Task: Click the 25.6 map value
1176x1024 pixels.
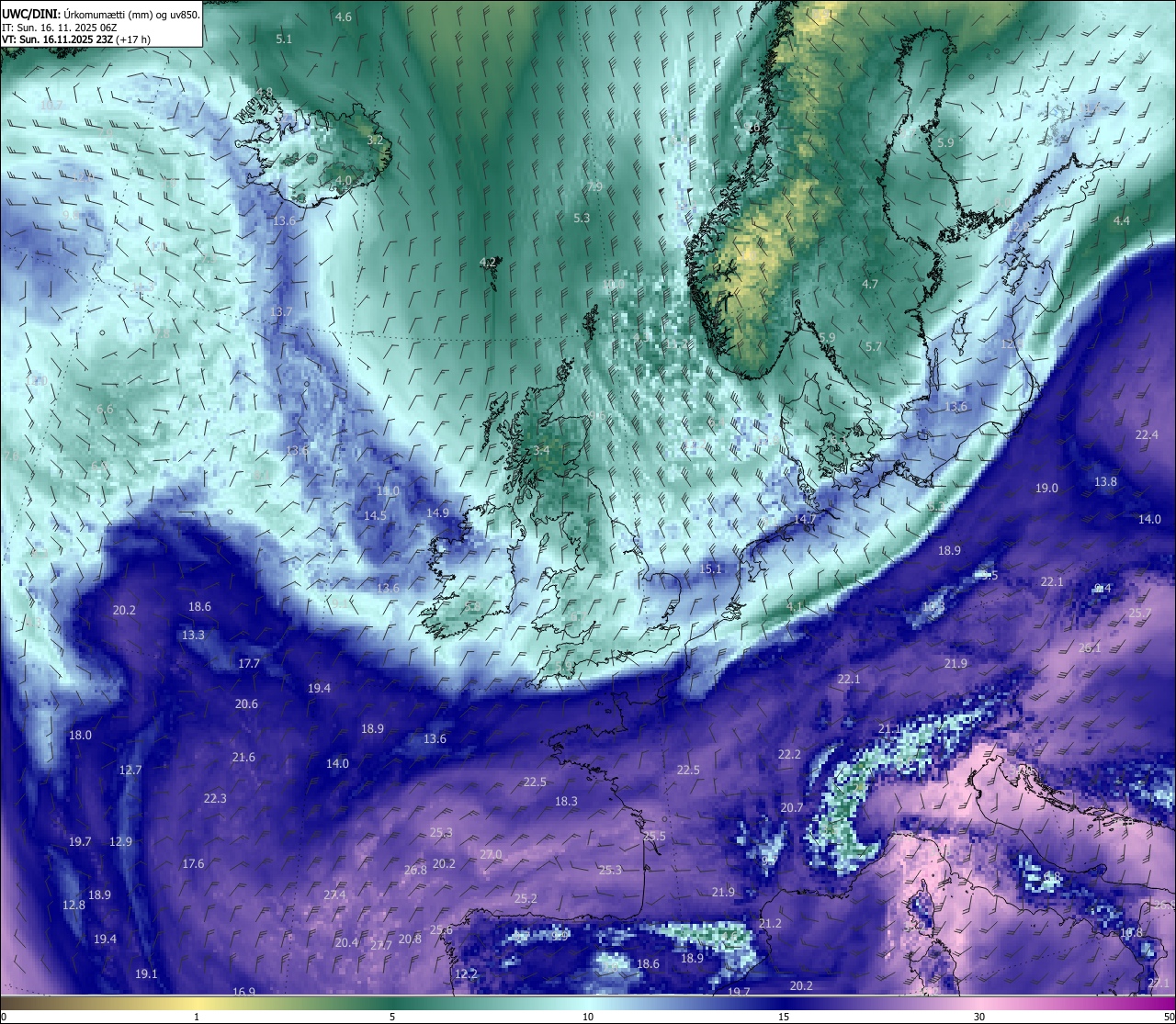Action: coord(441,930)
